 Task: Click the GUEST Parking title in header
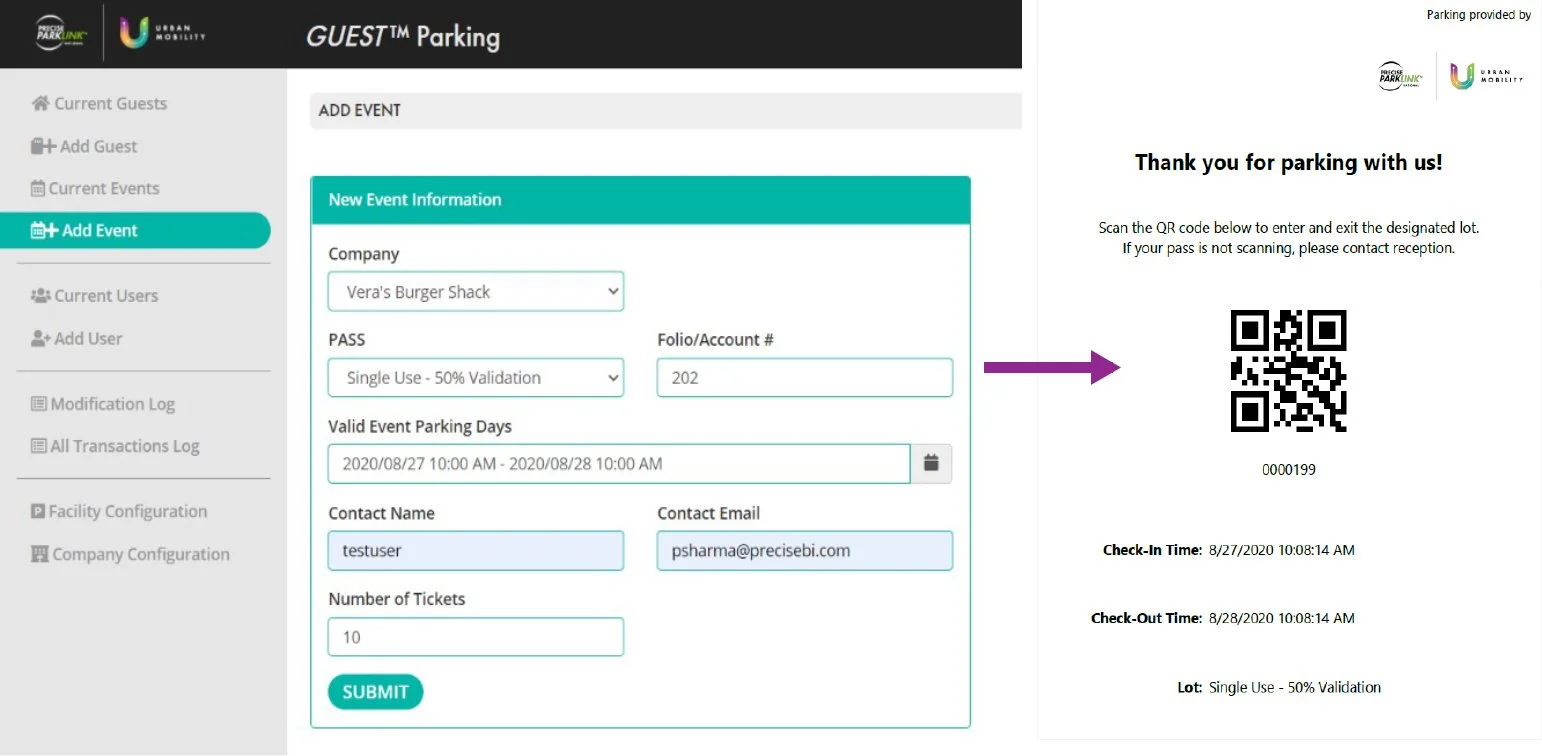point(403,37)
